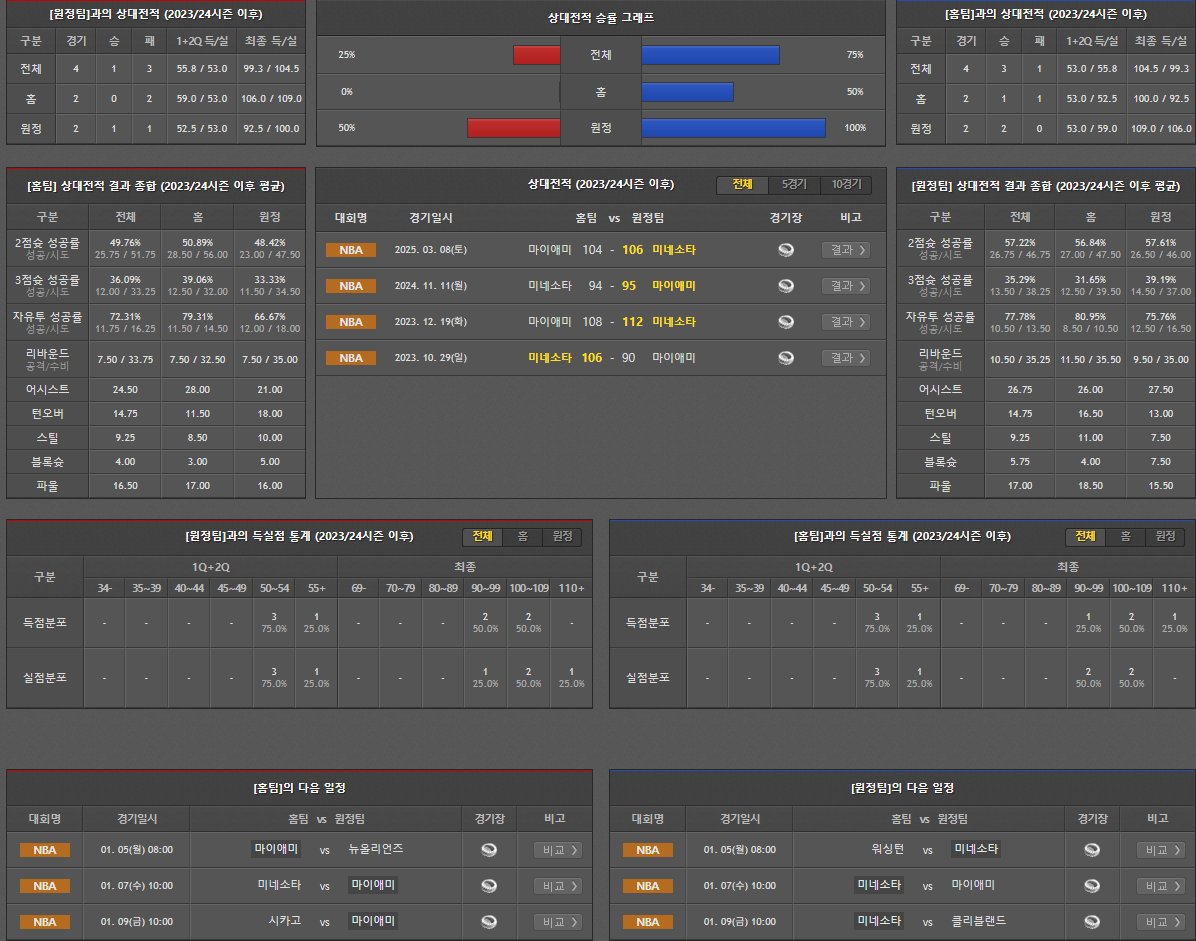Select 원정 tab in [홈팀]과의 득실점 통계
Viewport: 1196px width, 941px height.
click(x=1165, y=537)
